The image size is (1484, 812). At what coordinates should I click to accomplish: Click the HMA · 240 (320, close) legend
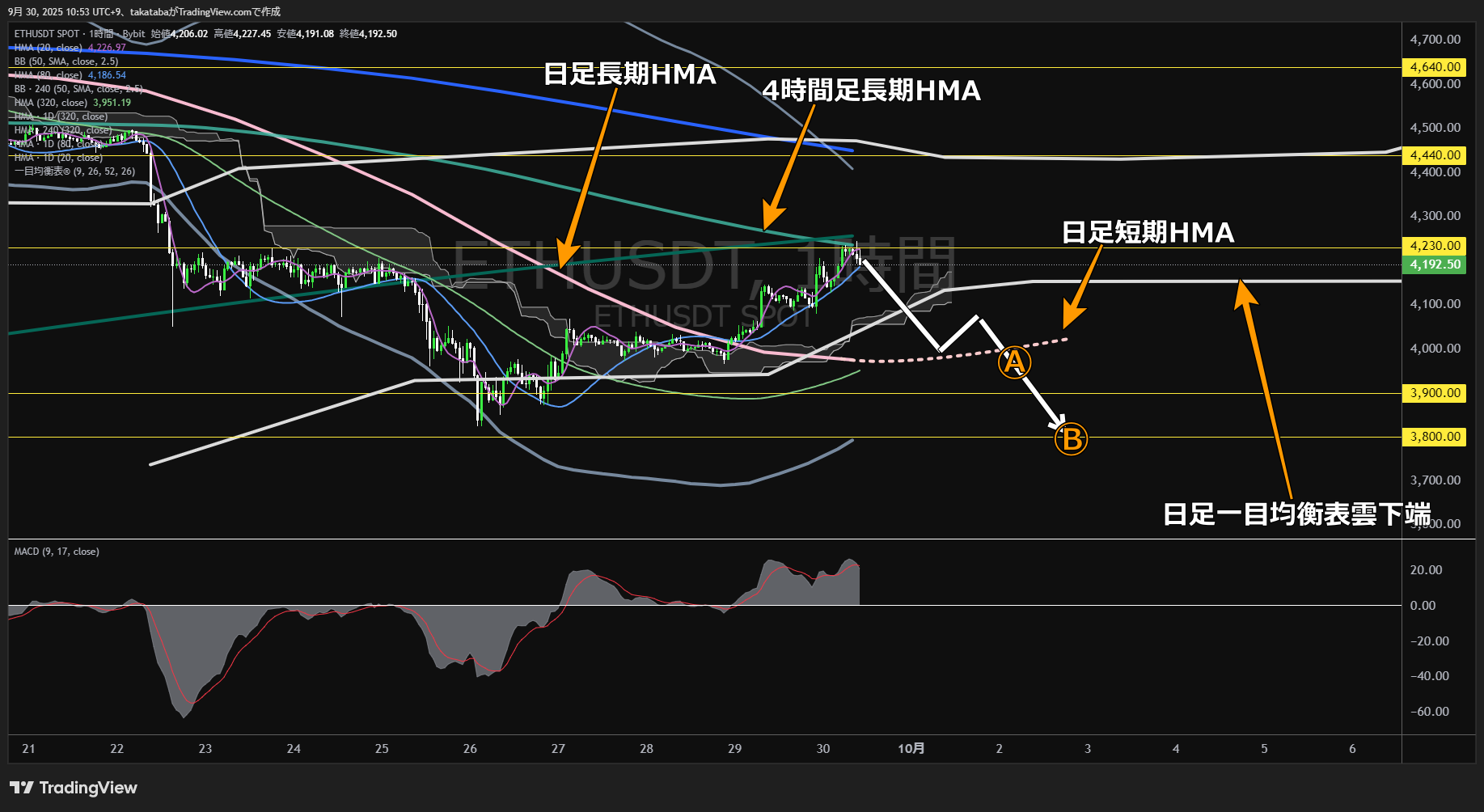click(63, 130)
